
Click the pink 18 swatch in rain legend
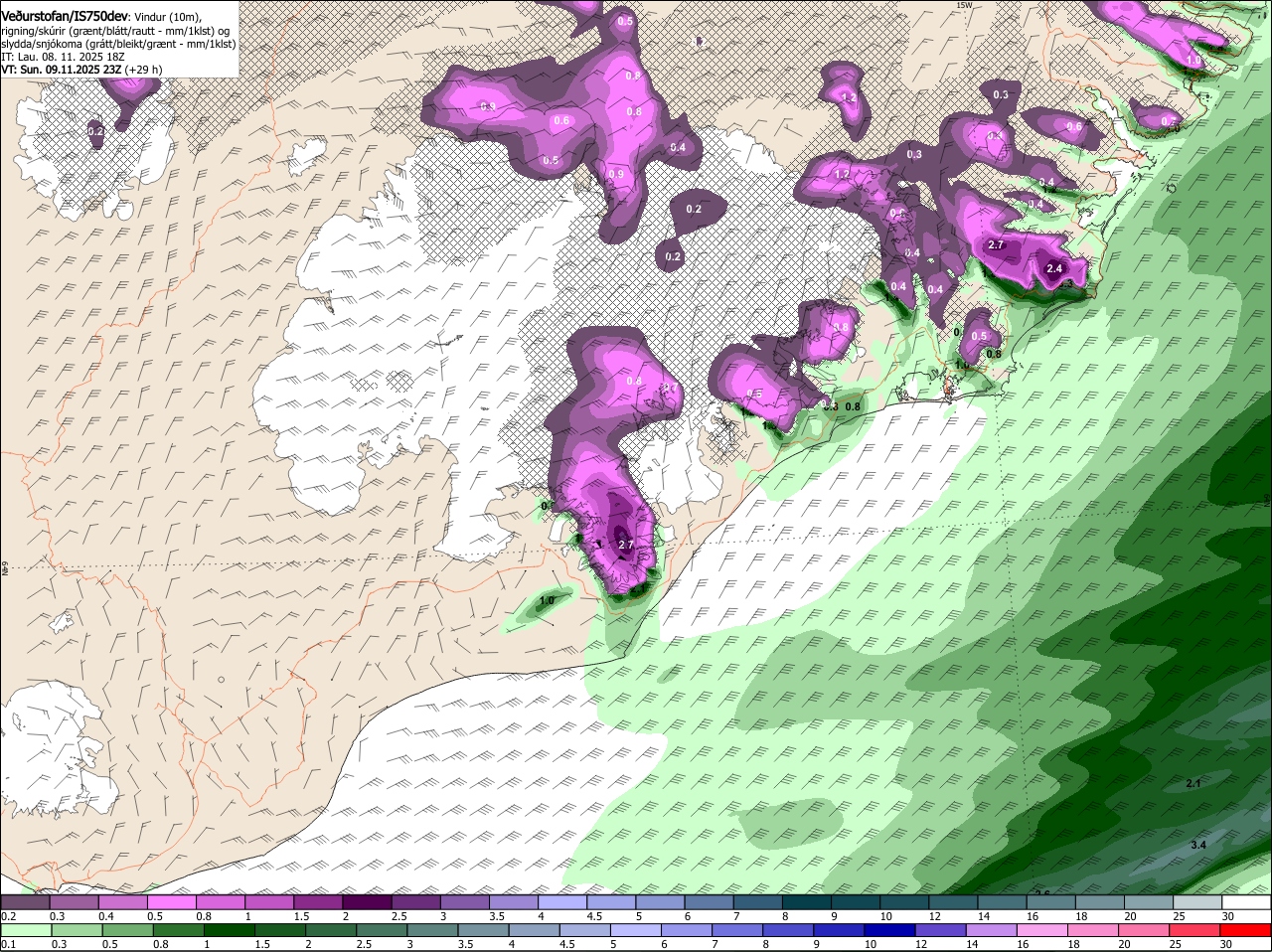tap(1093, 930)
